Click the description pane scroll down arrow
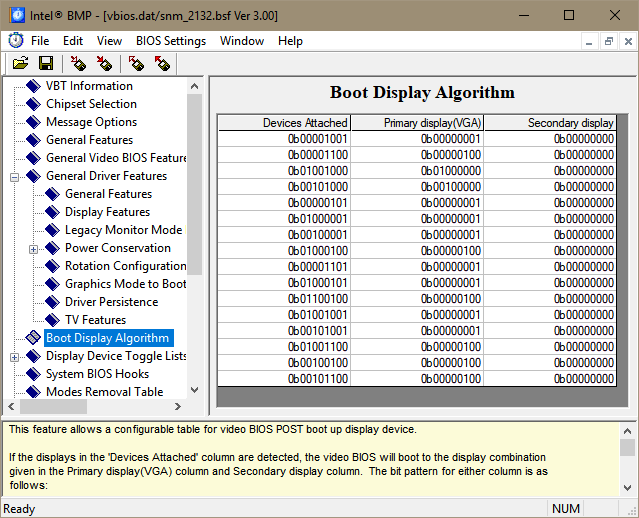 [628, 487]
